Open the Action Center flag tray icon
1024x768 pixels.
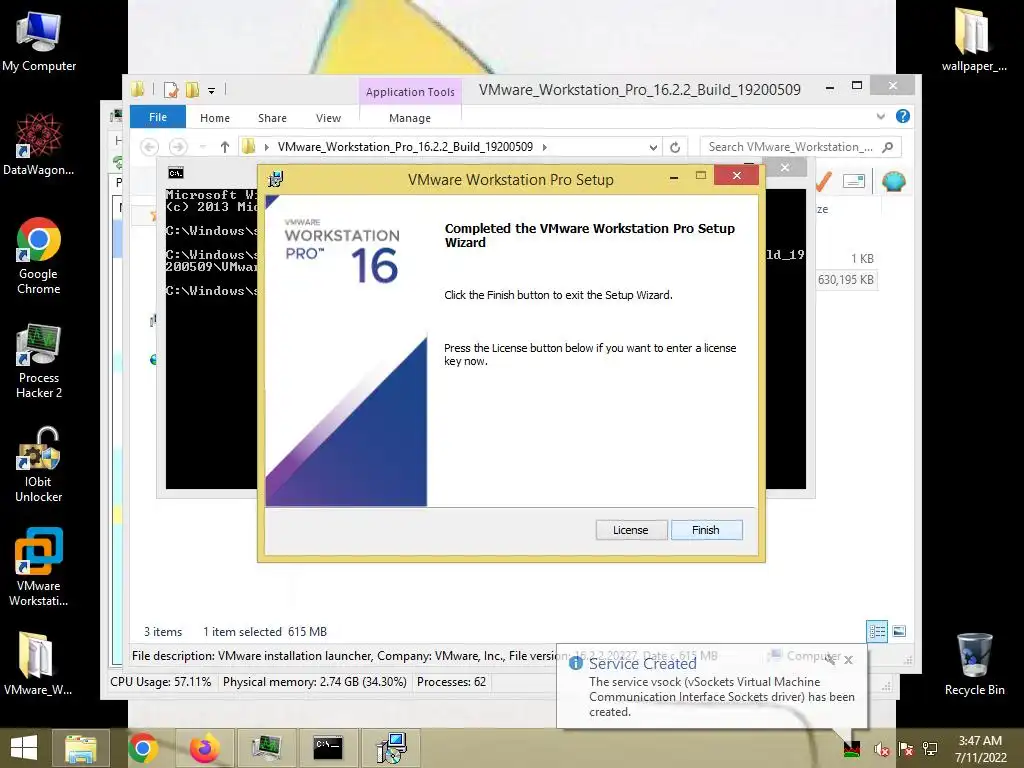906,749
